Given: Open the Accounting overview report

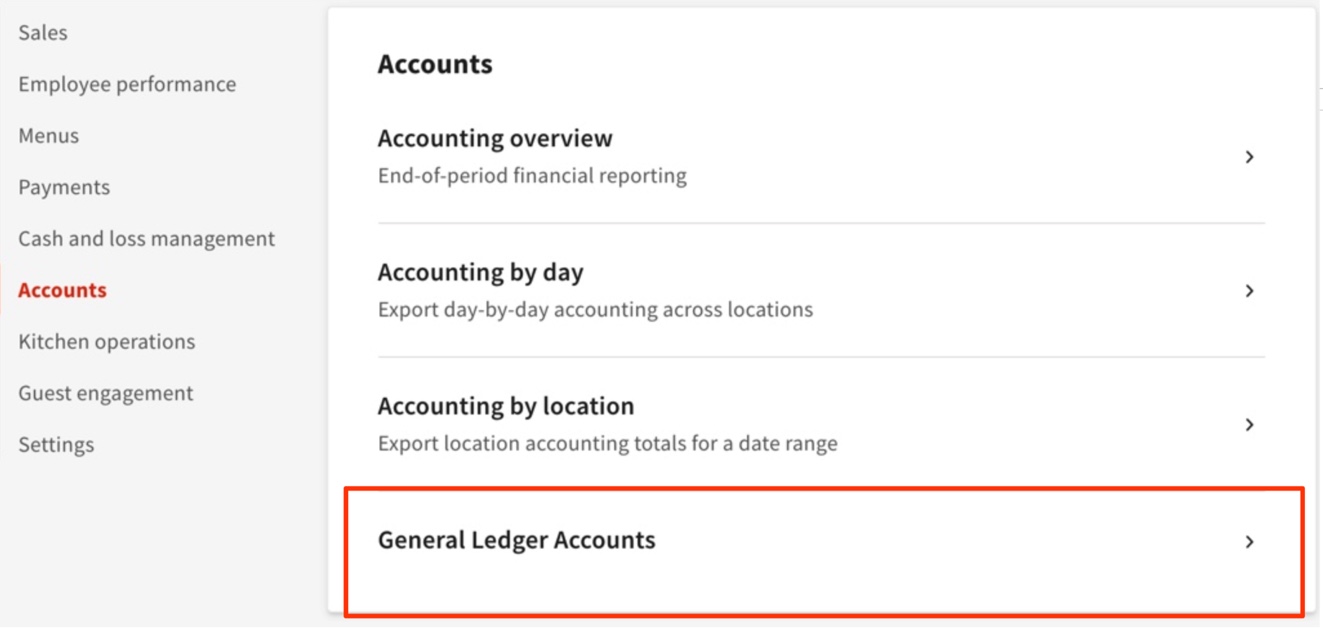Looking at the screenshot, I should [494, 138].
